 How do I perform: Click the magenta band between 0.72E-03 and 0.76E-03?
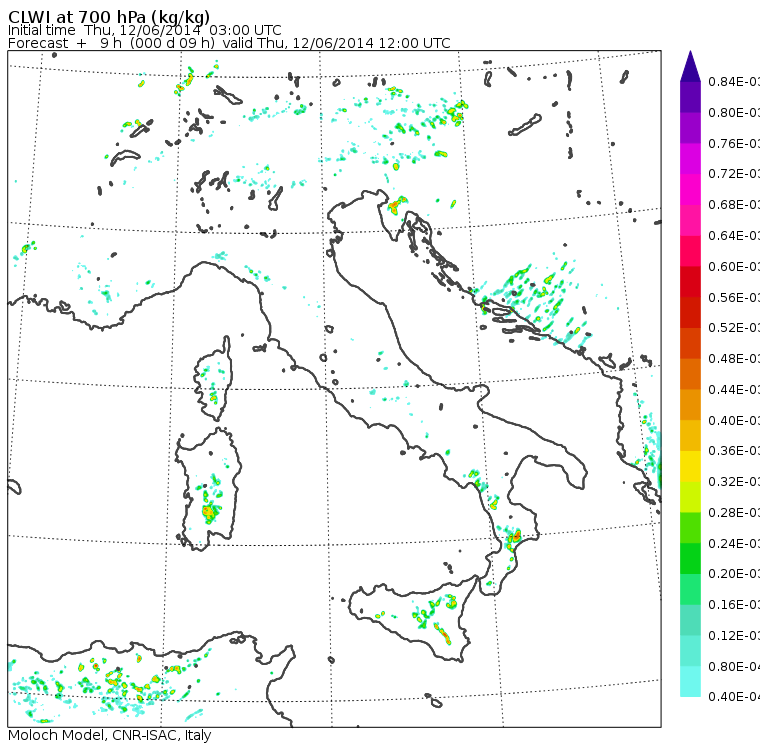(690, 159)
